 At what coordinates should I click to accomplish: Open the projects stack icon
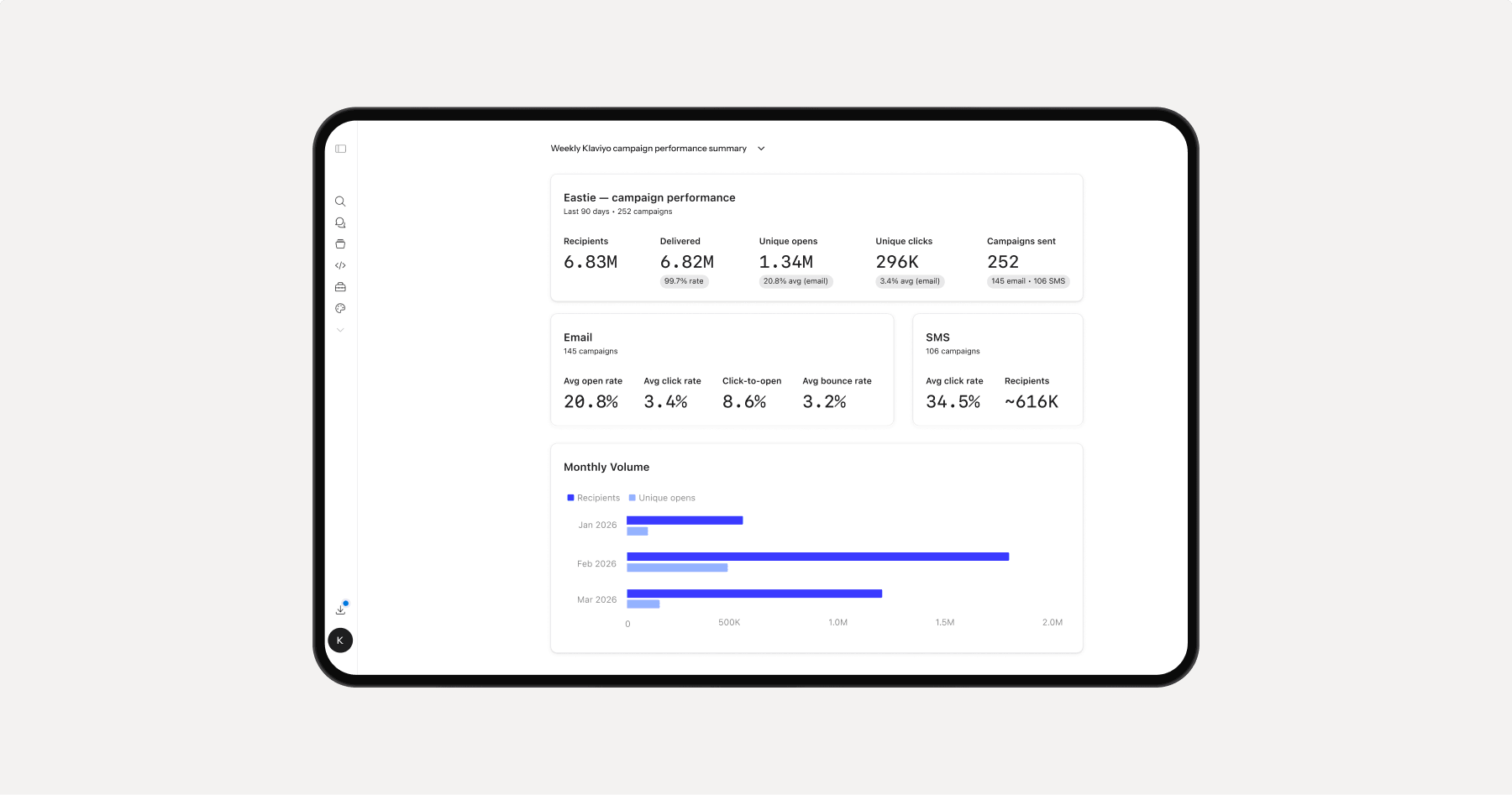[340, 244]
